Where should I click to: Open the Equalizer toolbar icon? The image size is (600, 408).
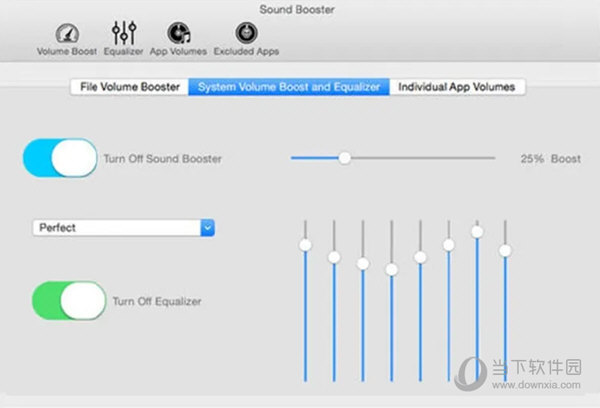coord(124,39)
